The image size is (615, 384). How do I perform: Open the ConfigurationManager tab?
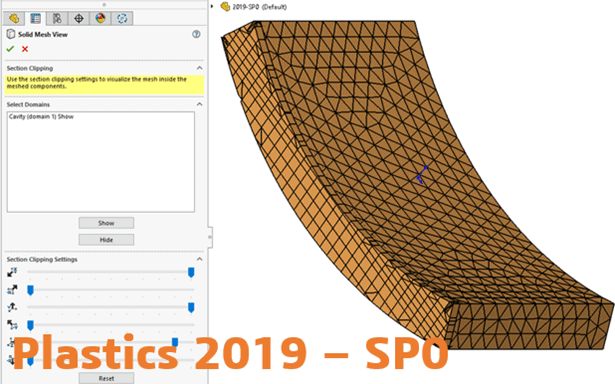[57, 18]
